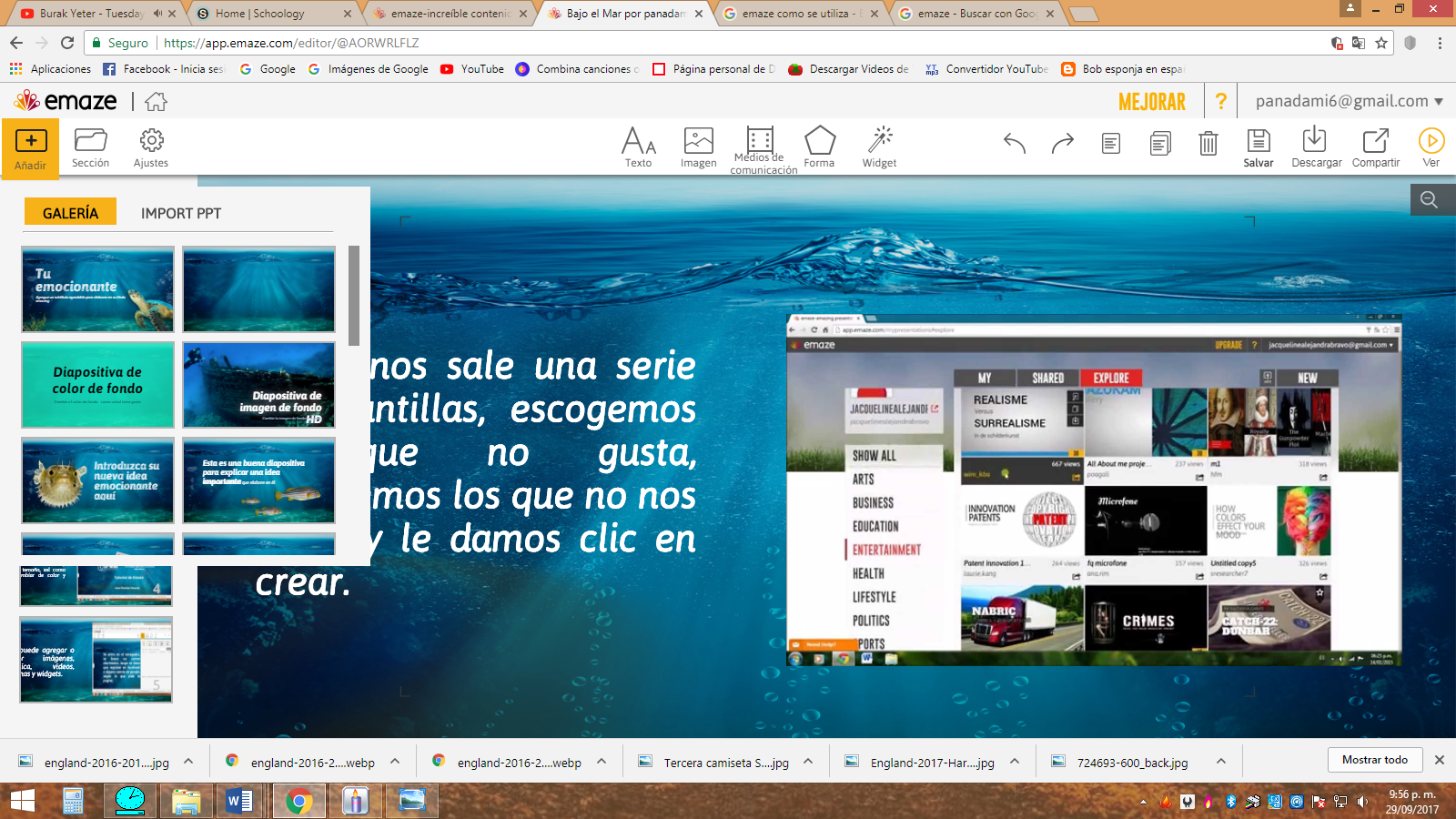The width and height of the screenshot is (1456, 819).
Task: Reload the page in the browser
Action: click(67, 43)
